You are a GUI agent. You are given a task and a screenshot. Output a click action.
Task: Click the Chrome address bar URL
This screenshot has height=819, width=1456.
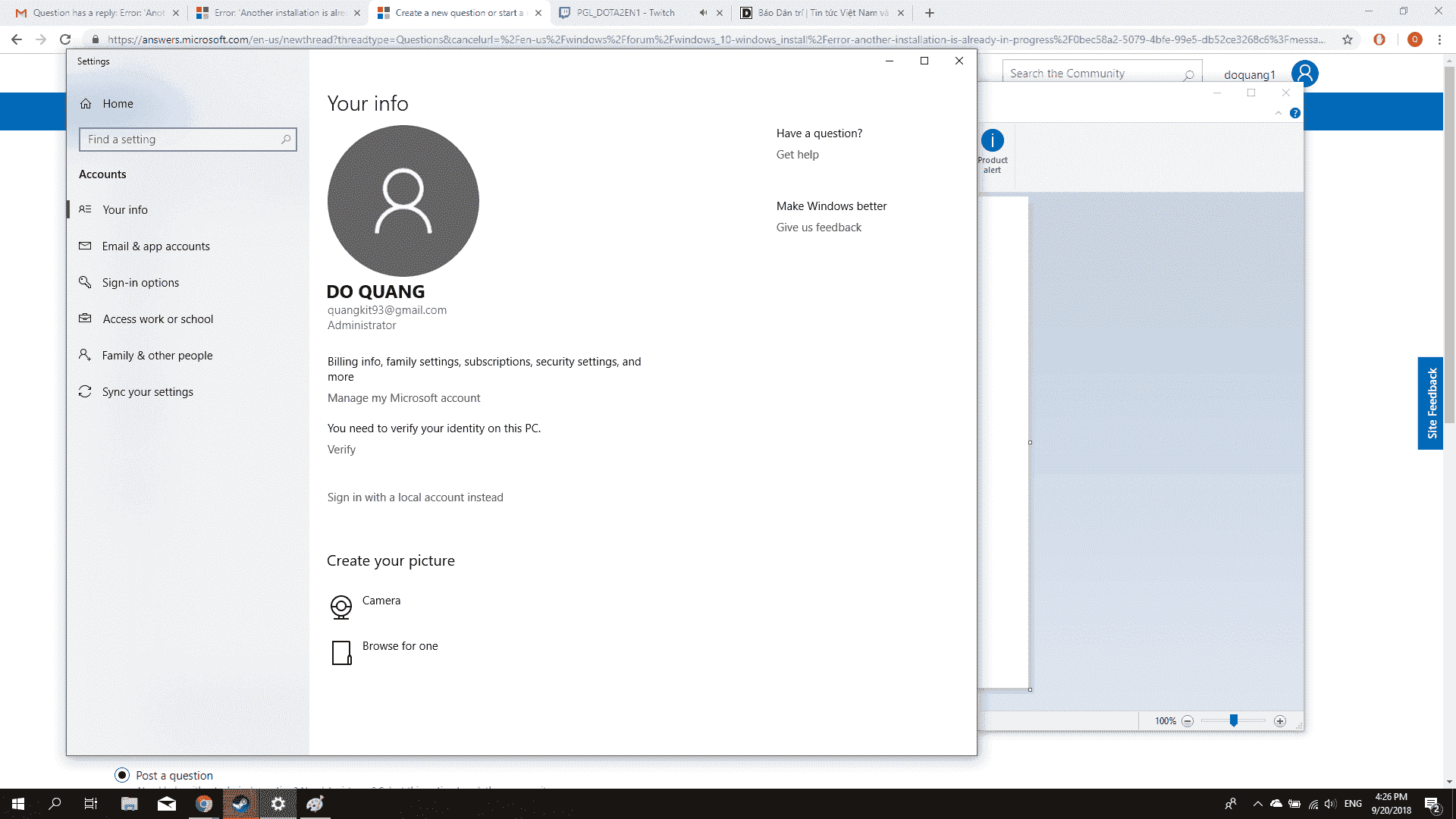[x=716, y=39]
